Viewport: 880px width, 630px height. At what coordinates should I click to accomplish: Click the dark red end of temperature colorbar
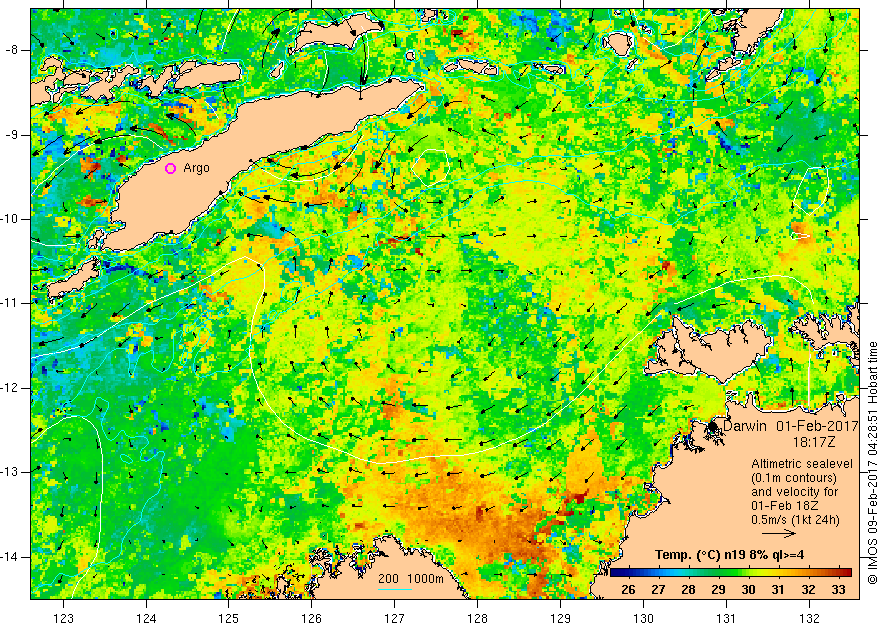pos(848,573)
